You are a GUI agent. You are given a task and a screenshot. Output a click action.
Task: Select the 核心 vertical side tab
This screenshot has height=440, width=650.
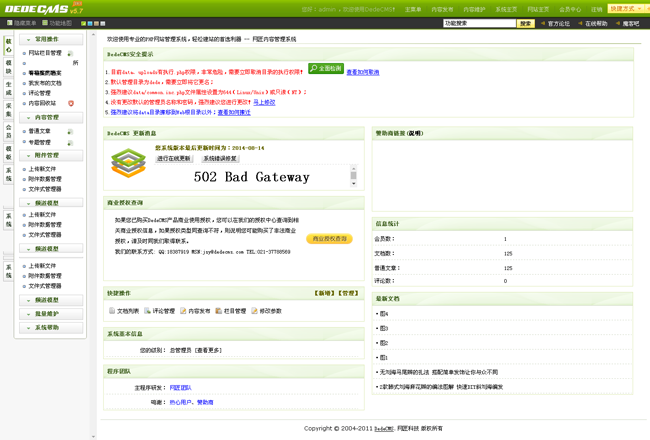(9, 46)
